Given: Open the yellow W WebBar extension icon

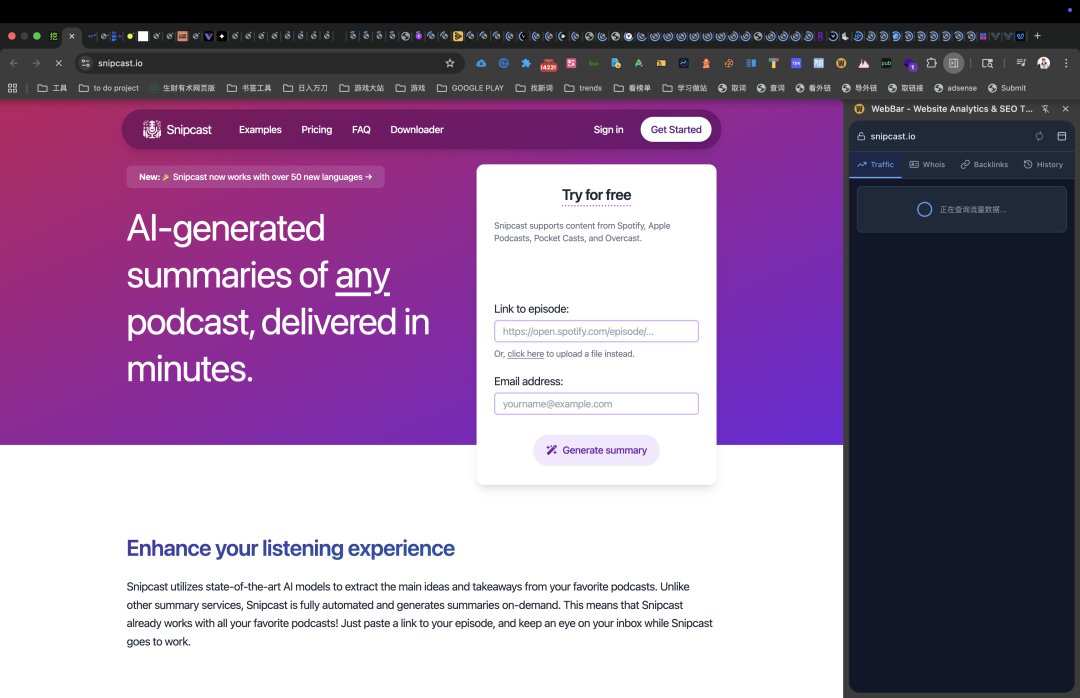Looking at the screenshot, I should click(841, 63).
